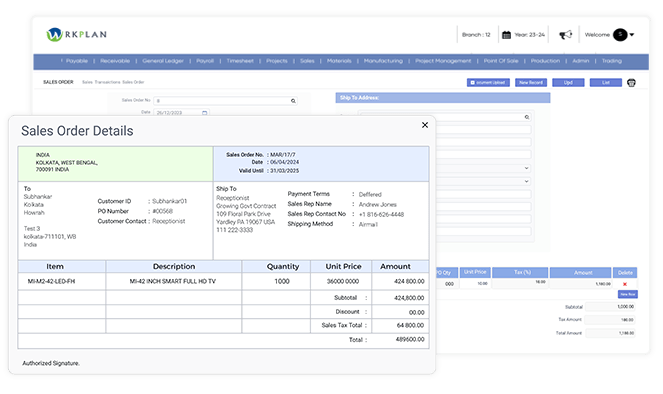Click the Year: 23-24 label
Viewport: 663px width, 394px height.
(530, 35)
